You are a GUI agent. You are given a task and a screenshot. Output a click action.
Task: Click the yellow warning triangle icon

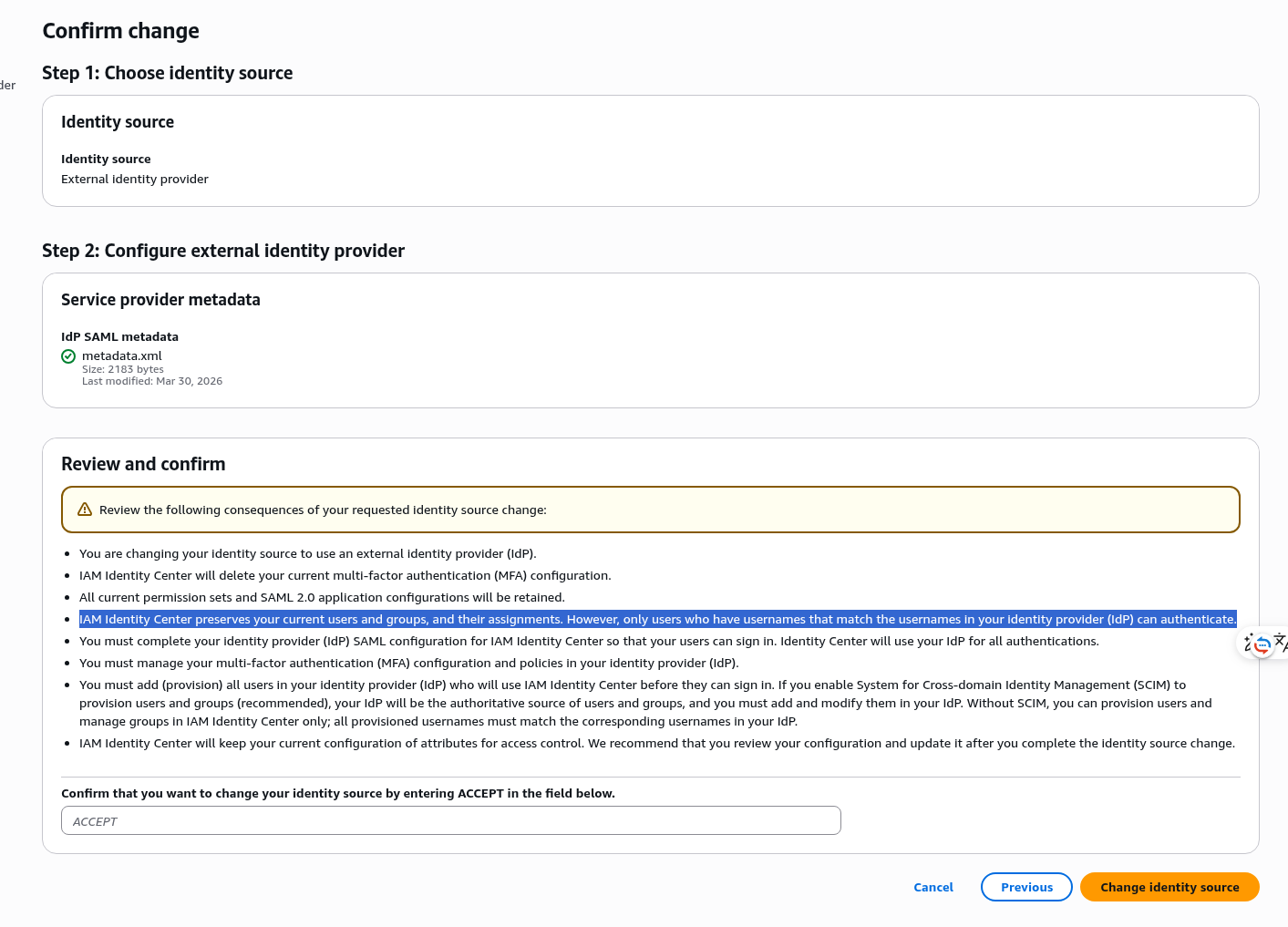pos(85,510)
